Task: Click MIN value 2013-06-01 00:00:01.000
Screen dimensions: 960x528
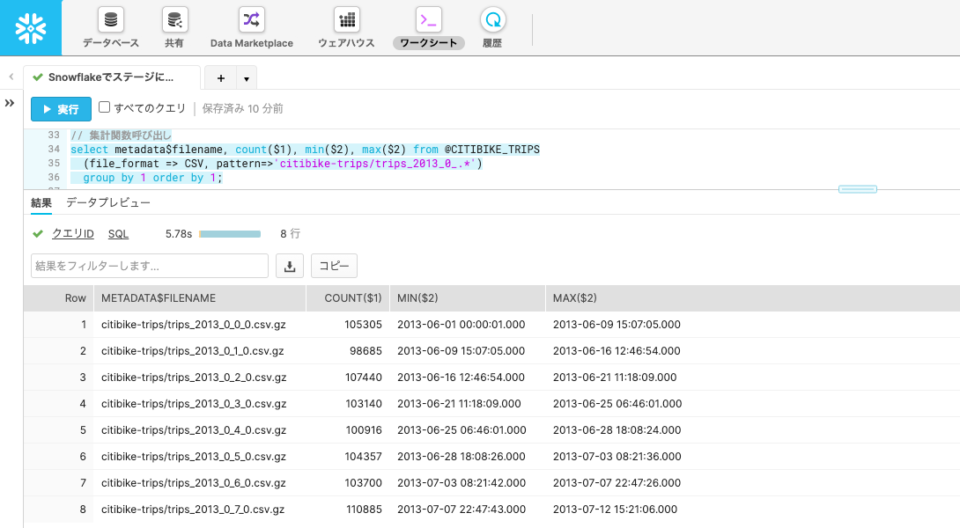Action: tap(461, 325)
